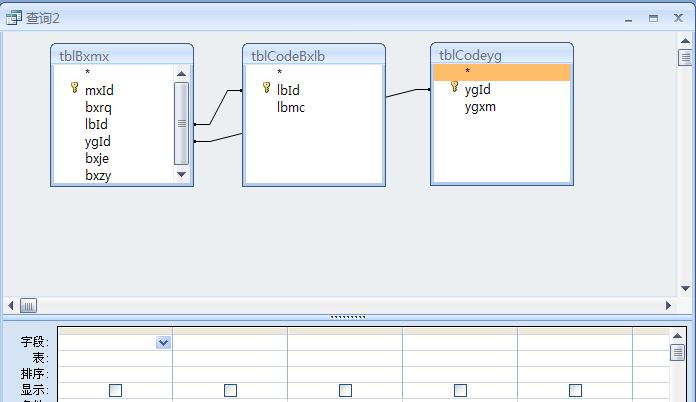The width and height of the screenshot is (696, 402).
Task: Open the 字段 dropdown in first column
Action: click(163, 343)
